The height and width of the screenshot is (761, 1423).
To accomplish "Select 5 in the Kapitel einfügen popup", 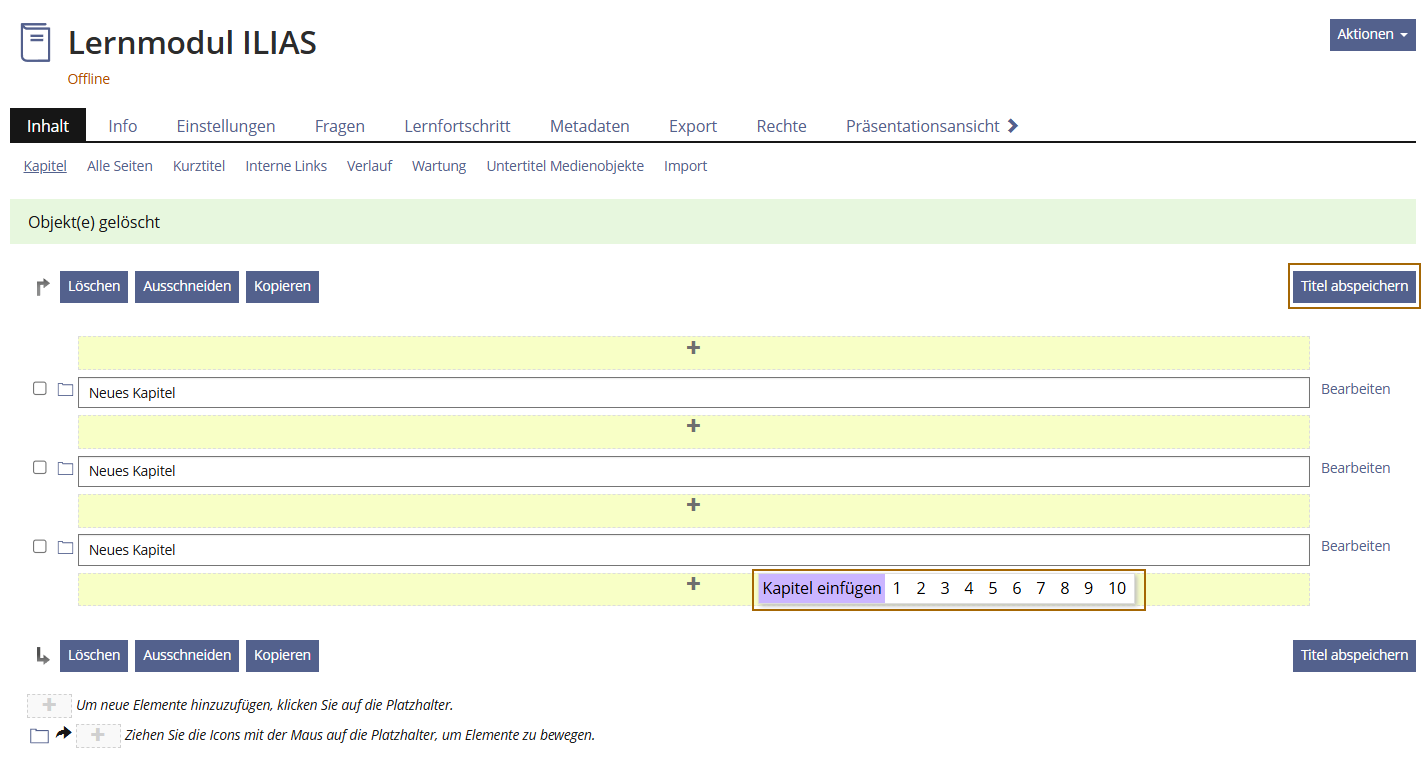I will coord(993,588).
